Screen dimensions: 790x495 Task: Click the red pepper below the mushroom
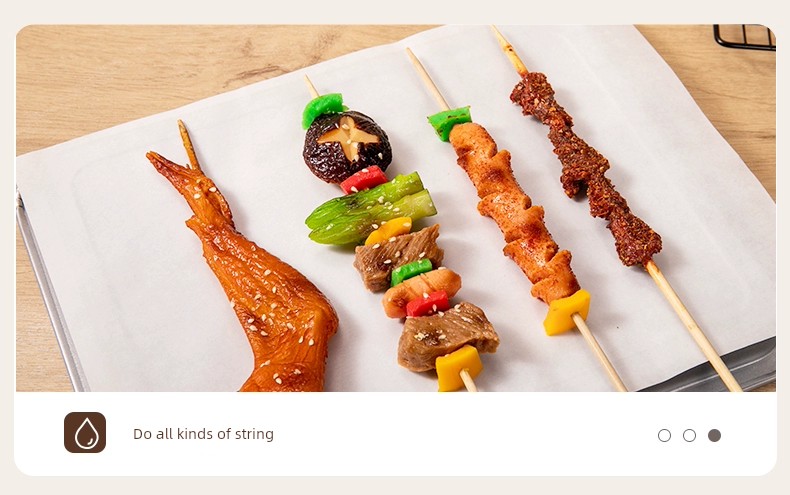[364, 179]
